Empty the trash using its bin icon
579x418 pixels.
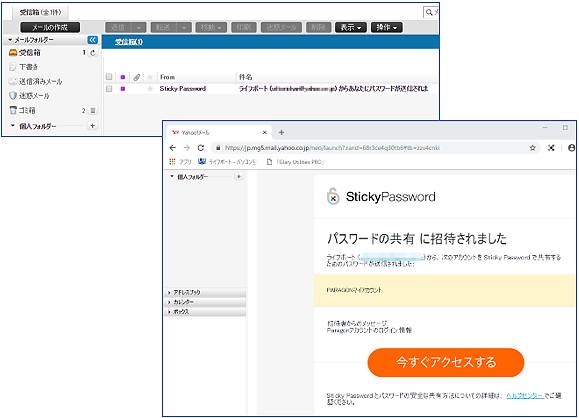(x=93, y=110)
